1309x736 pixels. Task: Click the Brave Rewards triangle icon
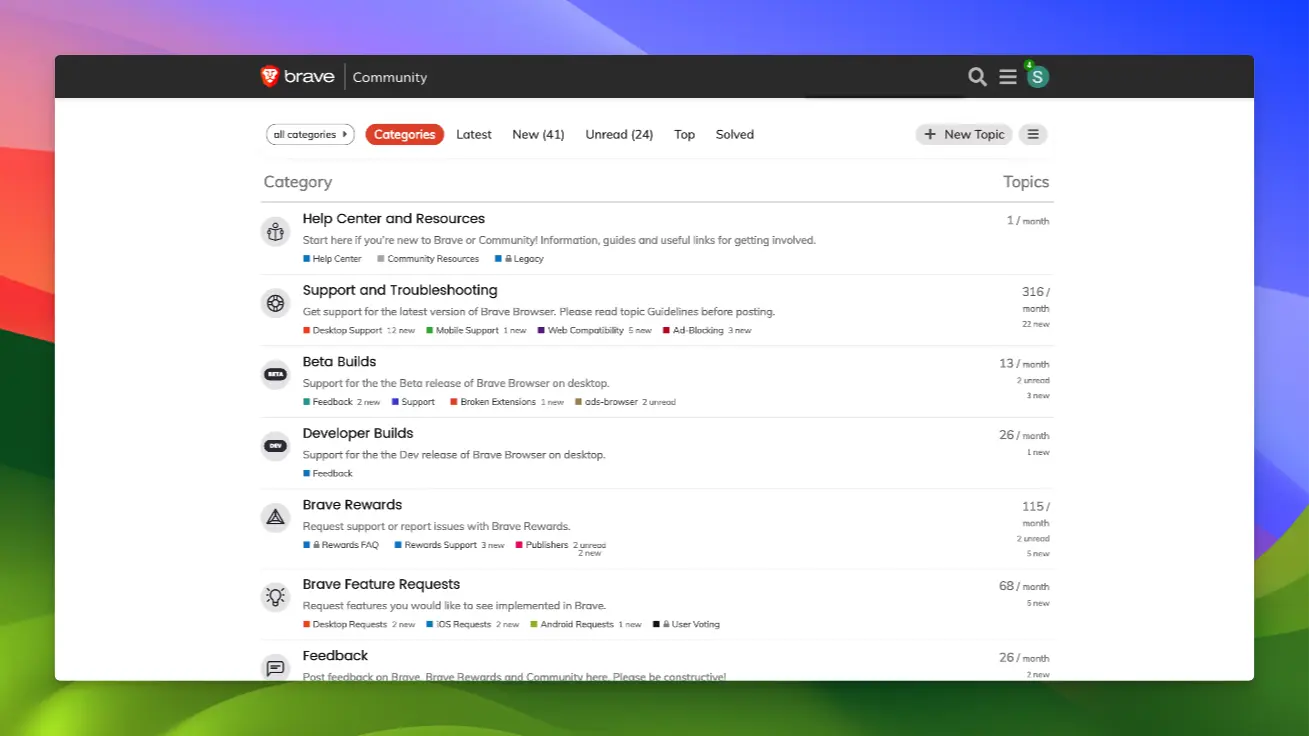click(x=275, y=517)
